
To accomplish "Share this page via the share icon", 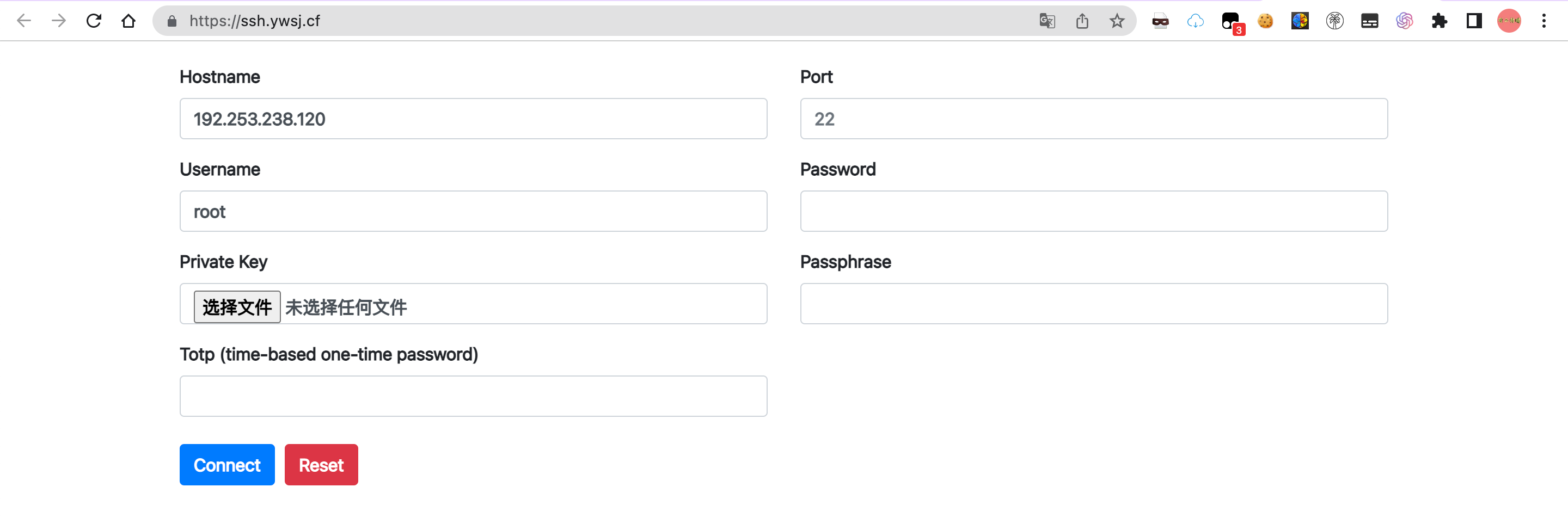I will pos(1082,21).
